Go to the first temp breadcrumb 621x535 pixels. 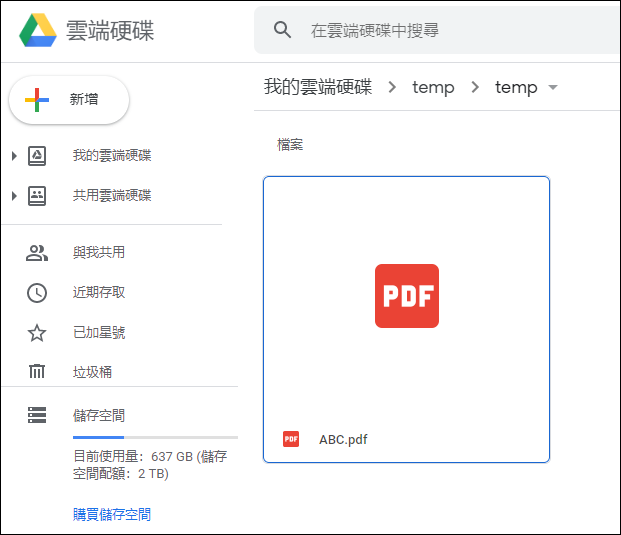pos(433,88)
